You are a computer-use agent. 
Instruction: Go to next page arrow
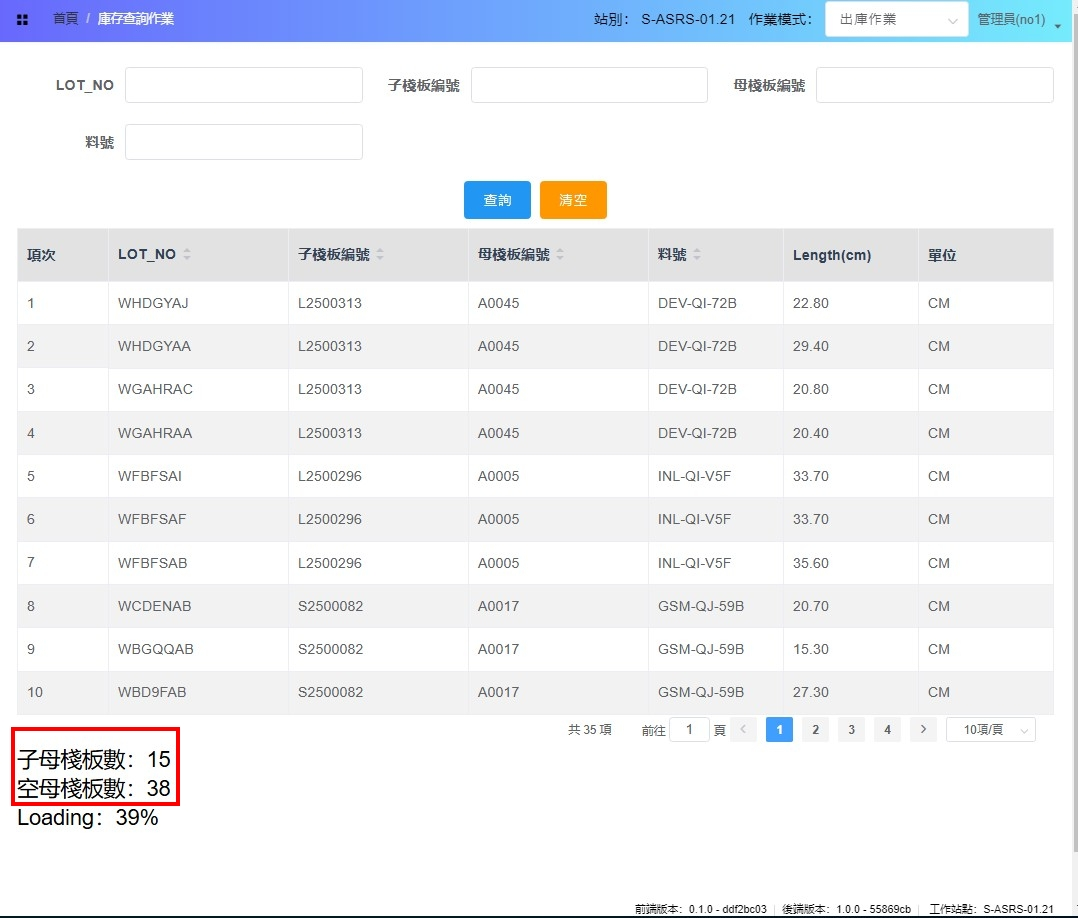[923, 730]
